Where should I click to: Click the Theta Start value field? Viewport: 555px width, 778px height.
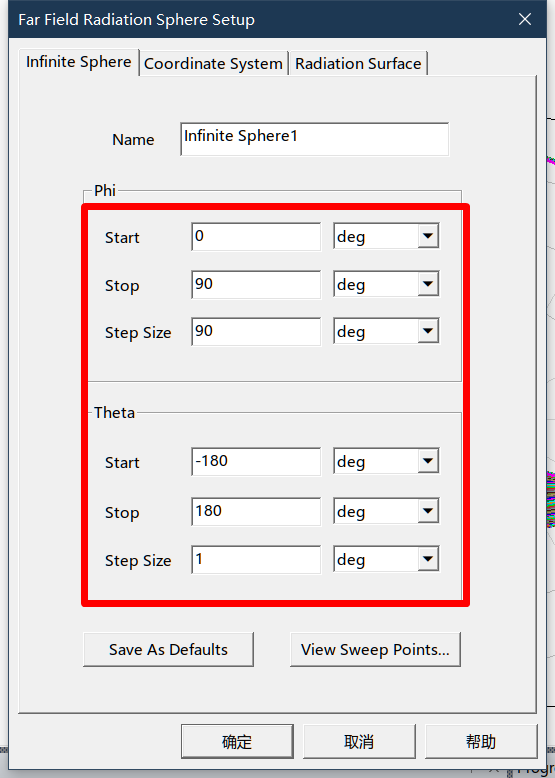[x=256, y=462]
